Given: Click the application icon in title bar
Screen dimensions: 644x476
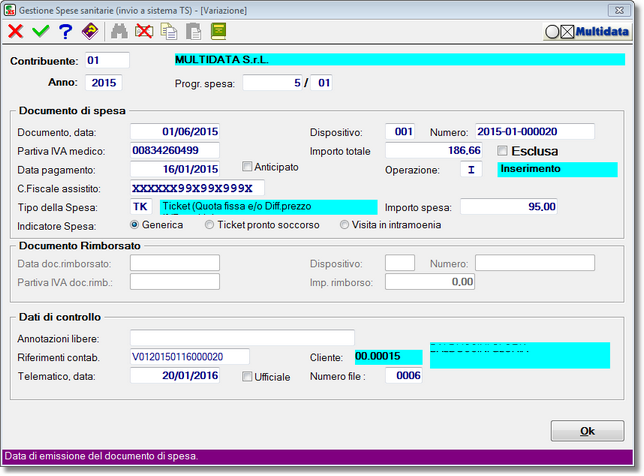Looking at the screenshot, I should [x=10, y=10].
